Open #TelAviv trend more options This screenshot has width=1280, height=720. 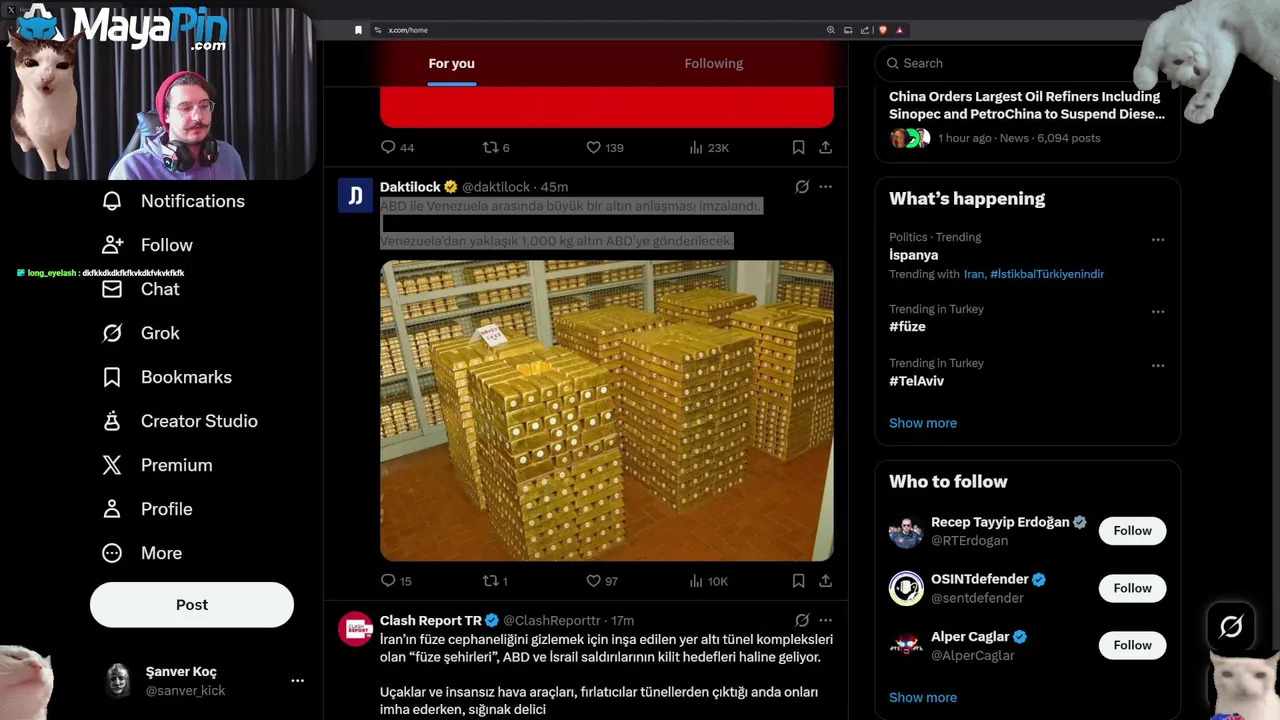(1157, 366)
